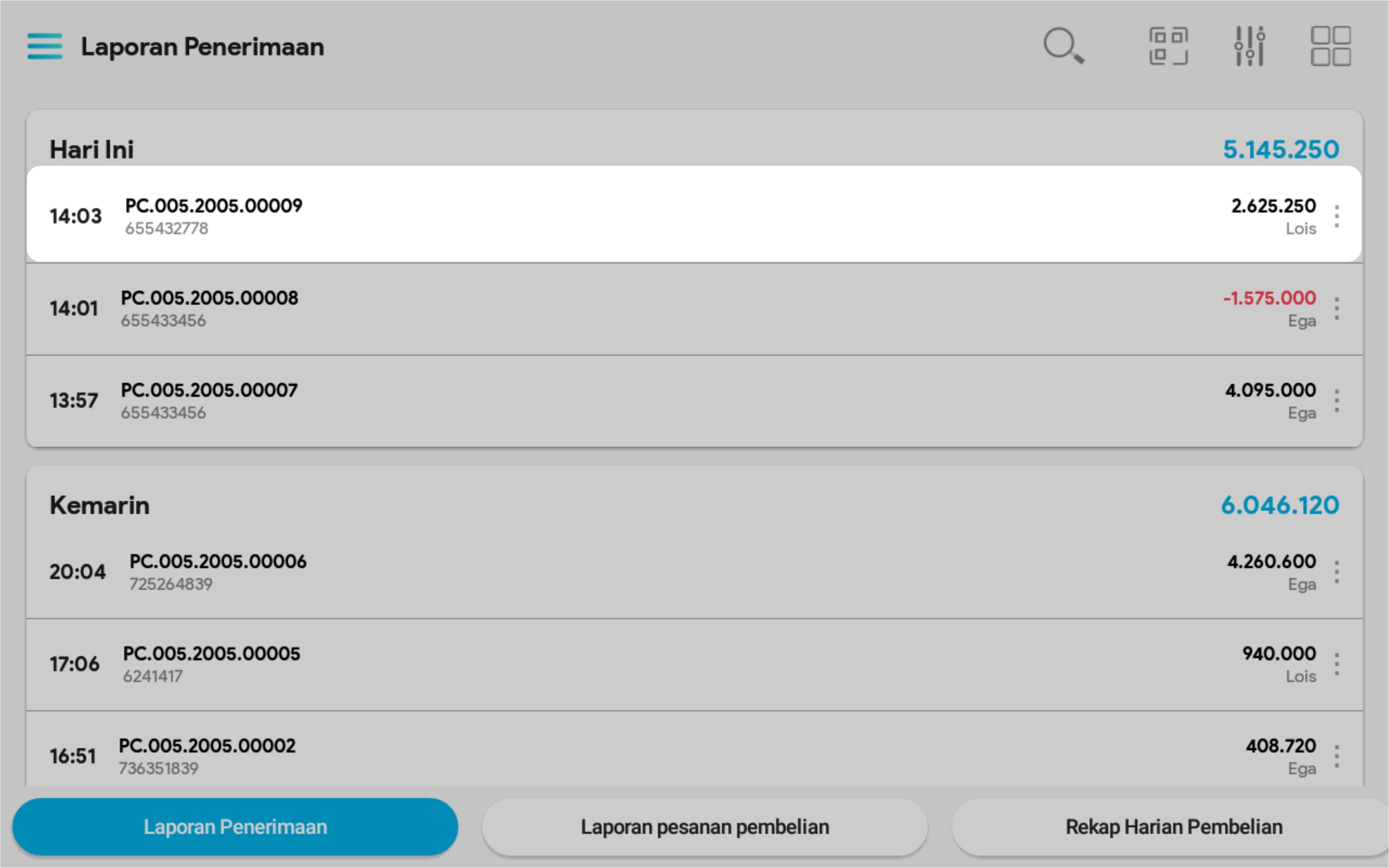Screen dimensions: 1389x868
Task: Click the Kemarin total 6.046.120
Action: coord(1279,506)
